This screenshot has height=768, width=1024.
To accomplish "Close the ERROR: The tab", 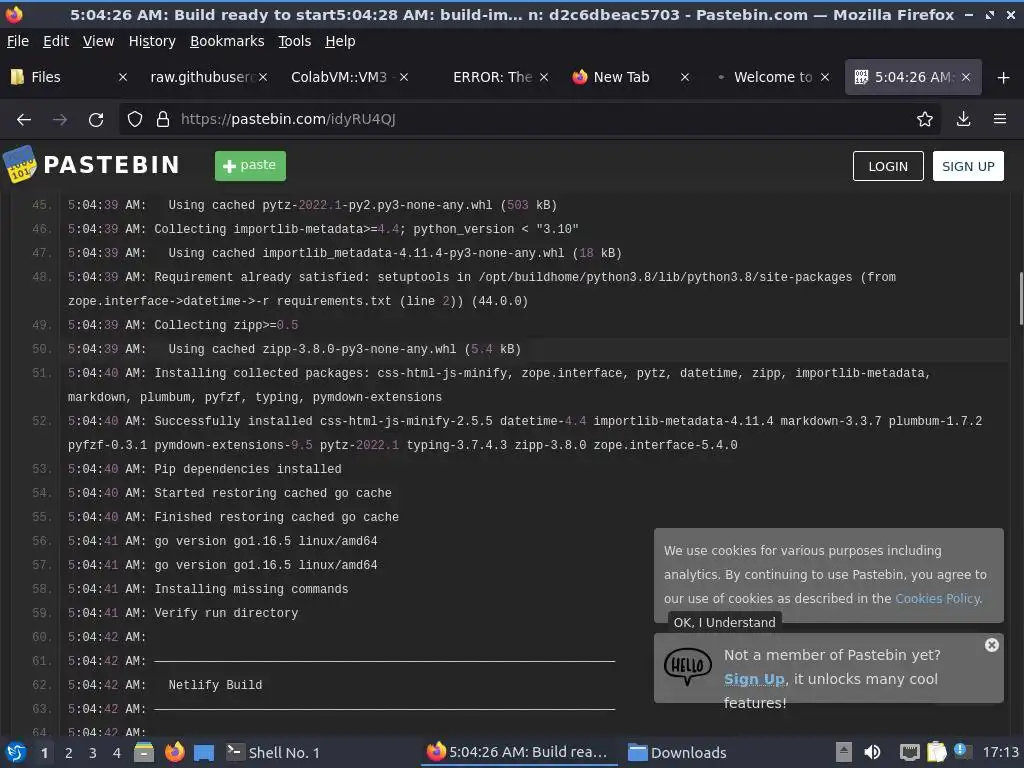I will tap(544, 77).
